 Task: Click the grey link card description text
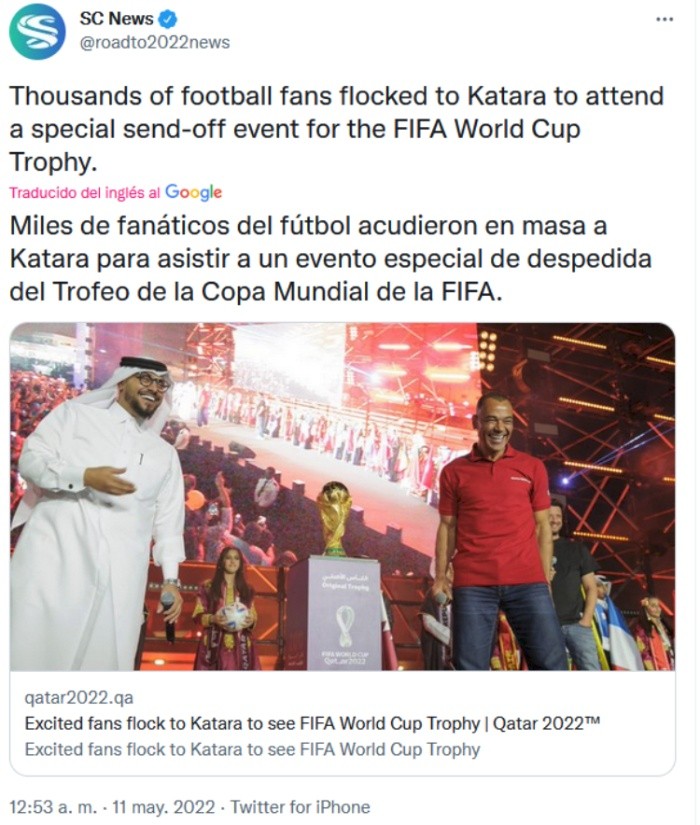pos(252,749)
